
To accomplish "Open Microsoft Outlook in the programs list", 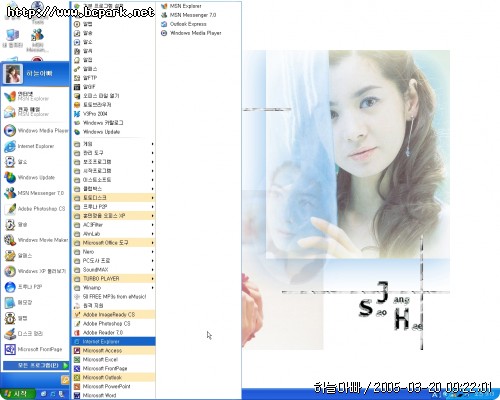I will coord(114,377).
